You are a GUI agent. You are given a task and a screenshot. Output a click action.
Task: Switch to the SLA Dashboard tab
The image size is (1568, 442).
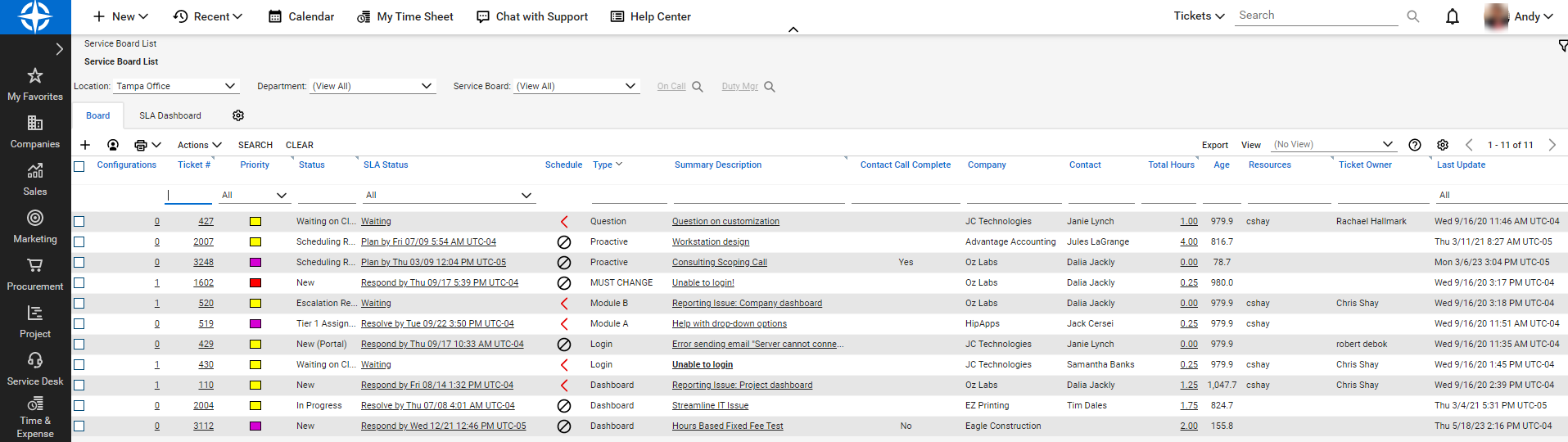[169, 115]
